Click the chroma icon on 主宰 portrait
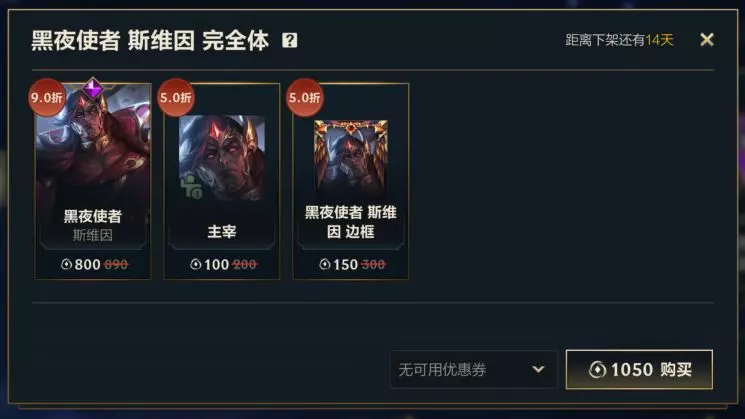 (x=191, y=187)
